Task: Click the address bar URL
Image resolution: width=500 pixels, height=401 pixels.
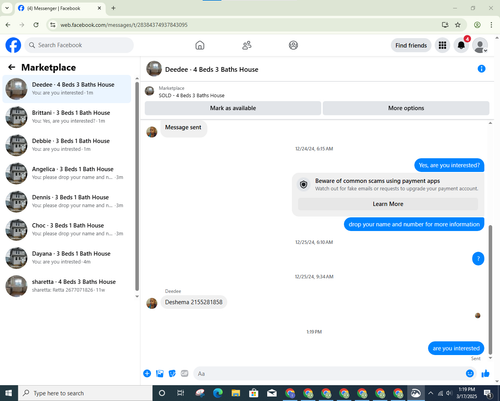Action: point(124,25)
